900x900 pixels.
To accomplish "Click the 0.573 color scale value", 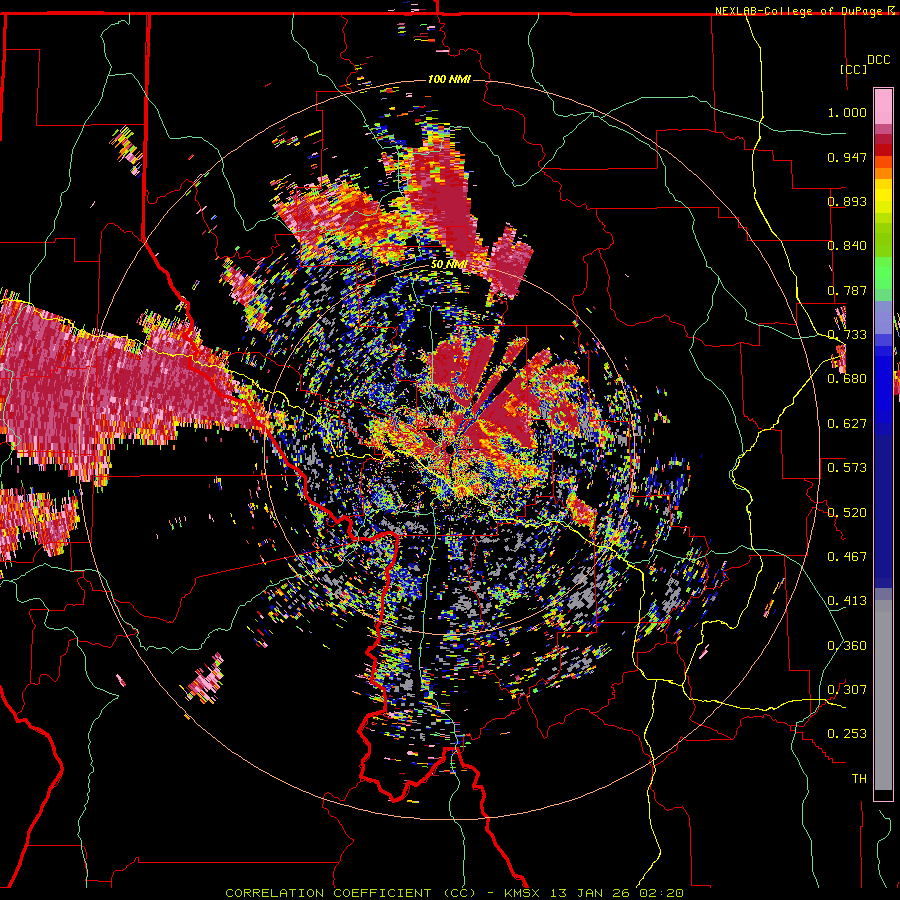I will pyautogui.click(x=847, y=468).
